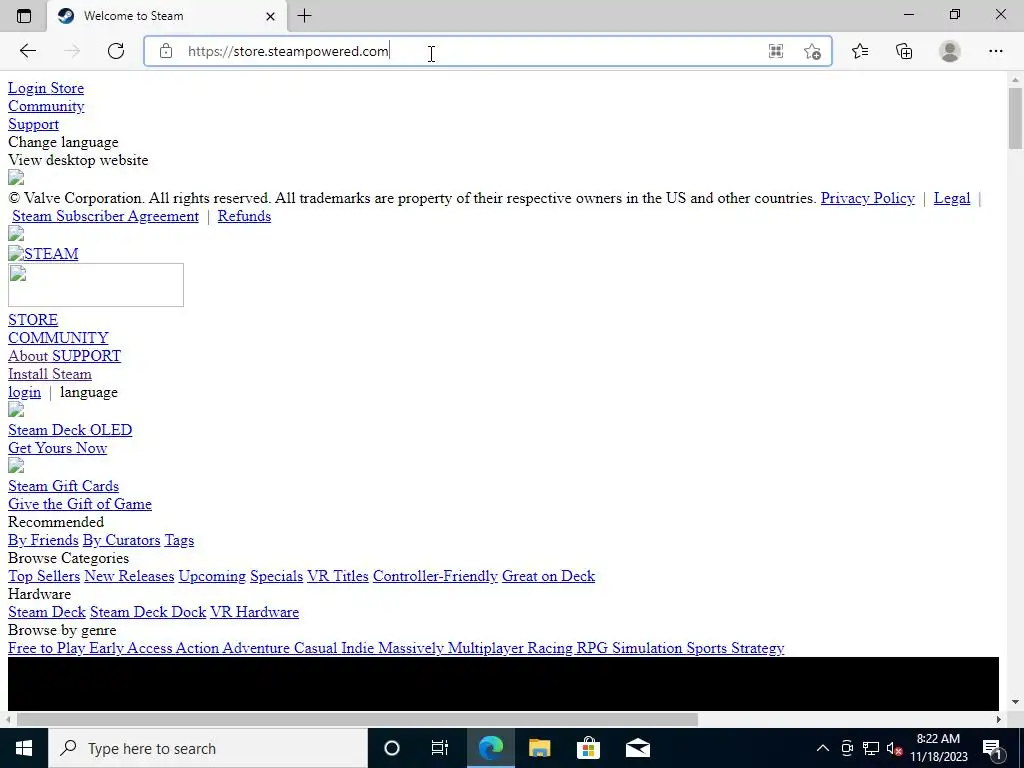The height and width of the screenshot is (768, 1024).
Task: Reload the Steam page
Action: [x=116, y=51]
